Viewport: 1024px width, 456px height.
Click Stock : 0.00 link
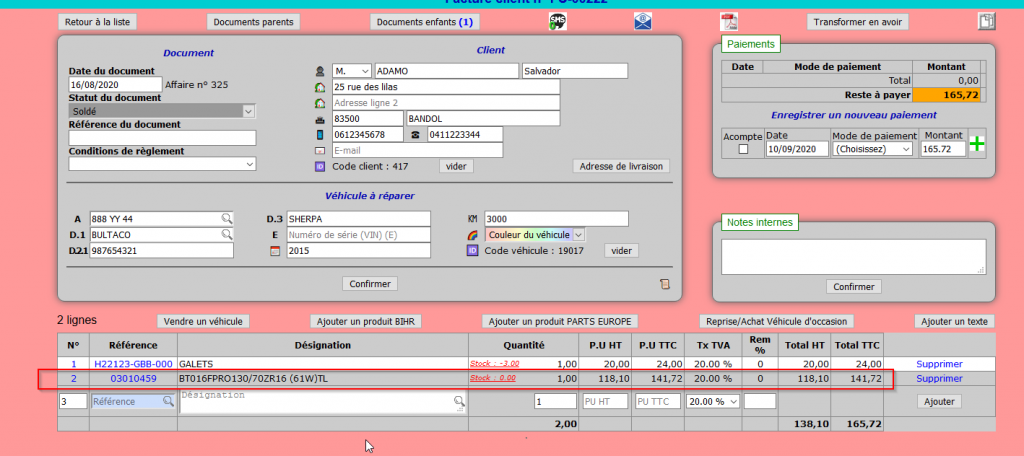click(x=493, y=378)
